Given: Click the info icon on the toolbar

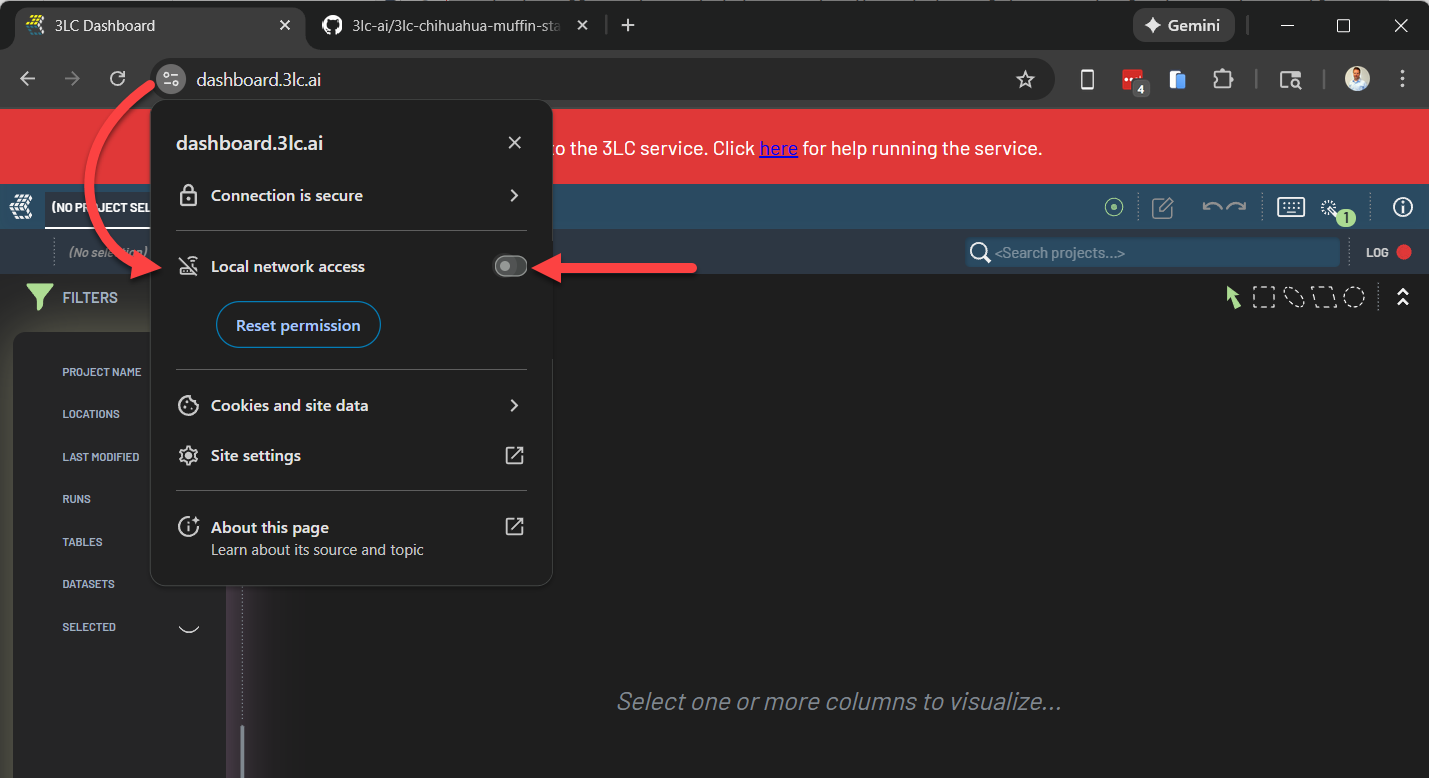Looking at the screenshot, I should click(x=1402, y=207).
